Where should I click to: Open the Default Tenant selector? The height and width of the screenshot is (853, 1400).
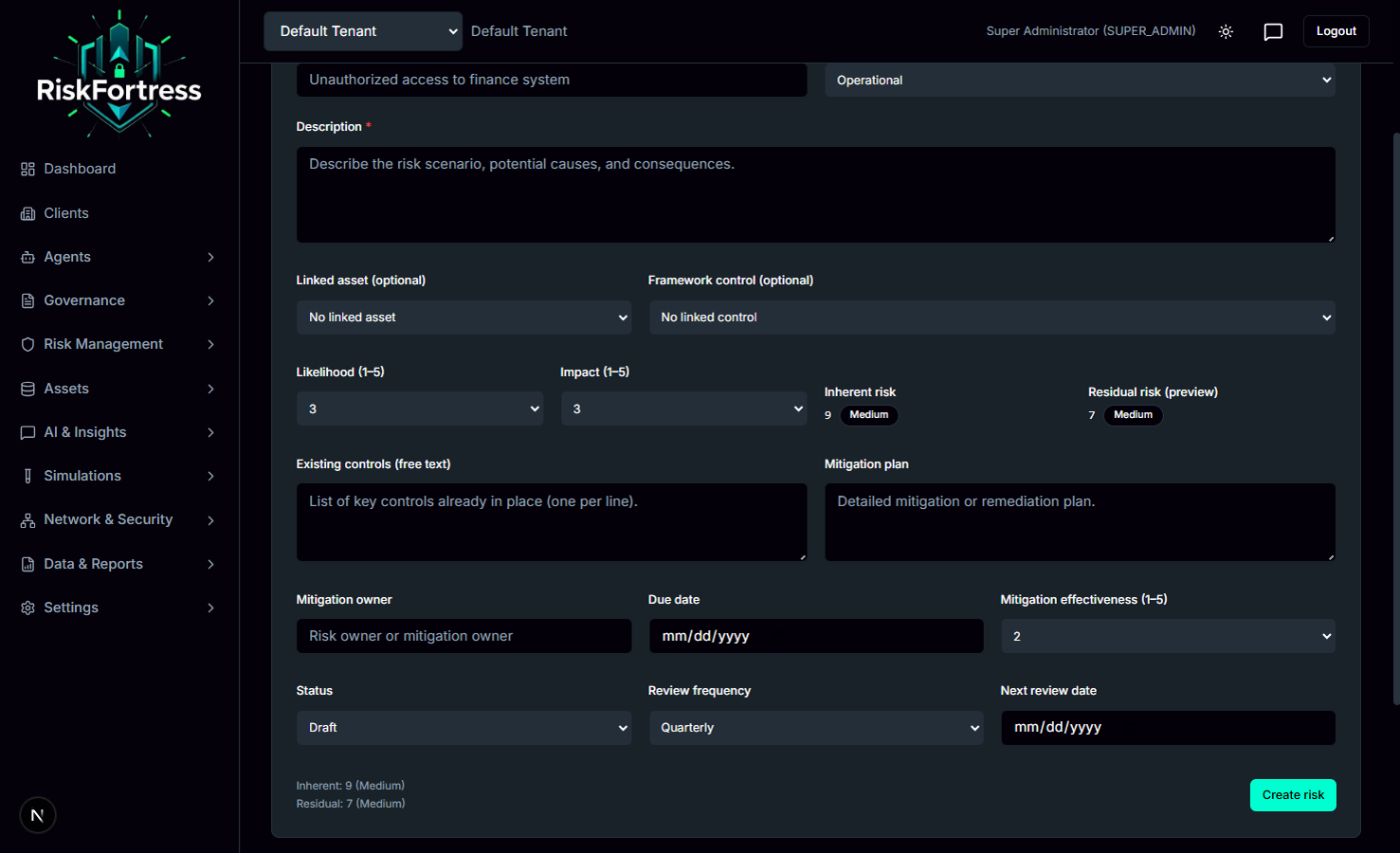click(362, 31)
